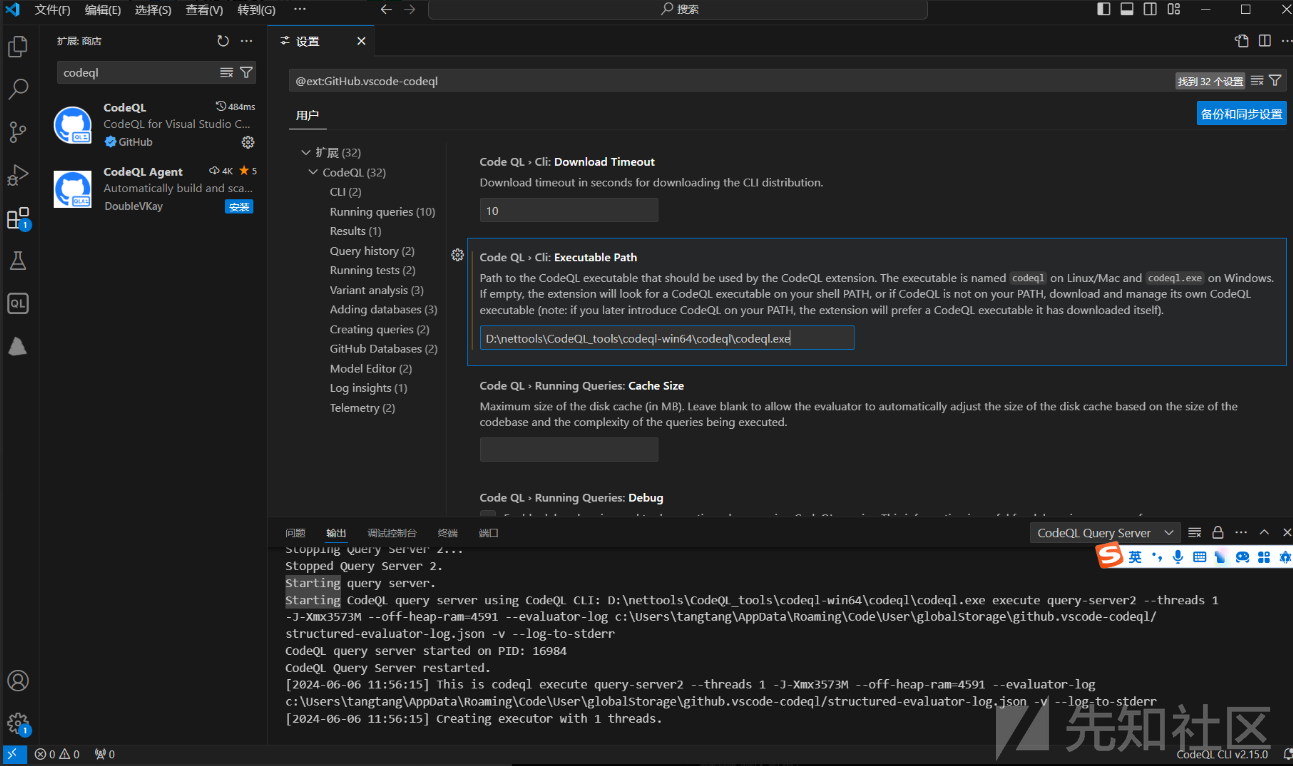Filter the extensions search
1293x766 pixels.
246,72
